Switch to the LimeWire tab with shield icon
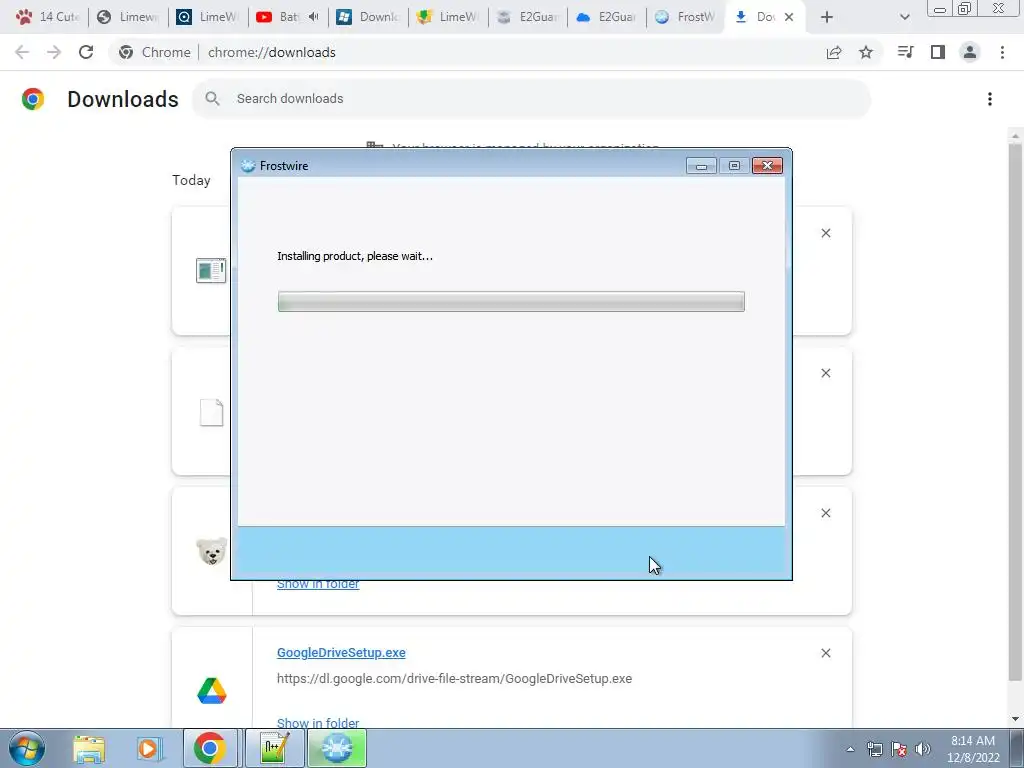Screen dimensions: 1024x768 coord(447,17)
